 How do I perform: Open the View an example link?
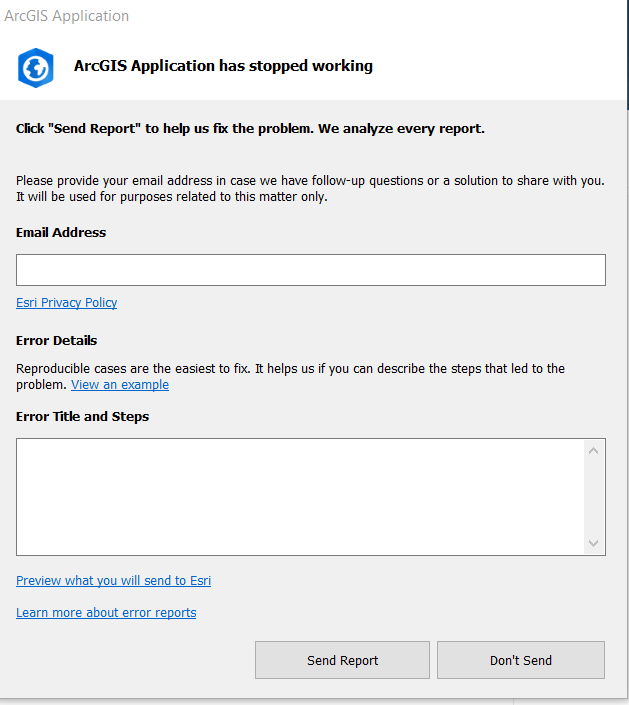click(120, 385)
